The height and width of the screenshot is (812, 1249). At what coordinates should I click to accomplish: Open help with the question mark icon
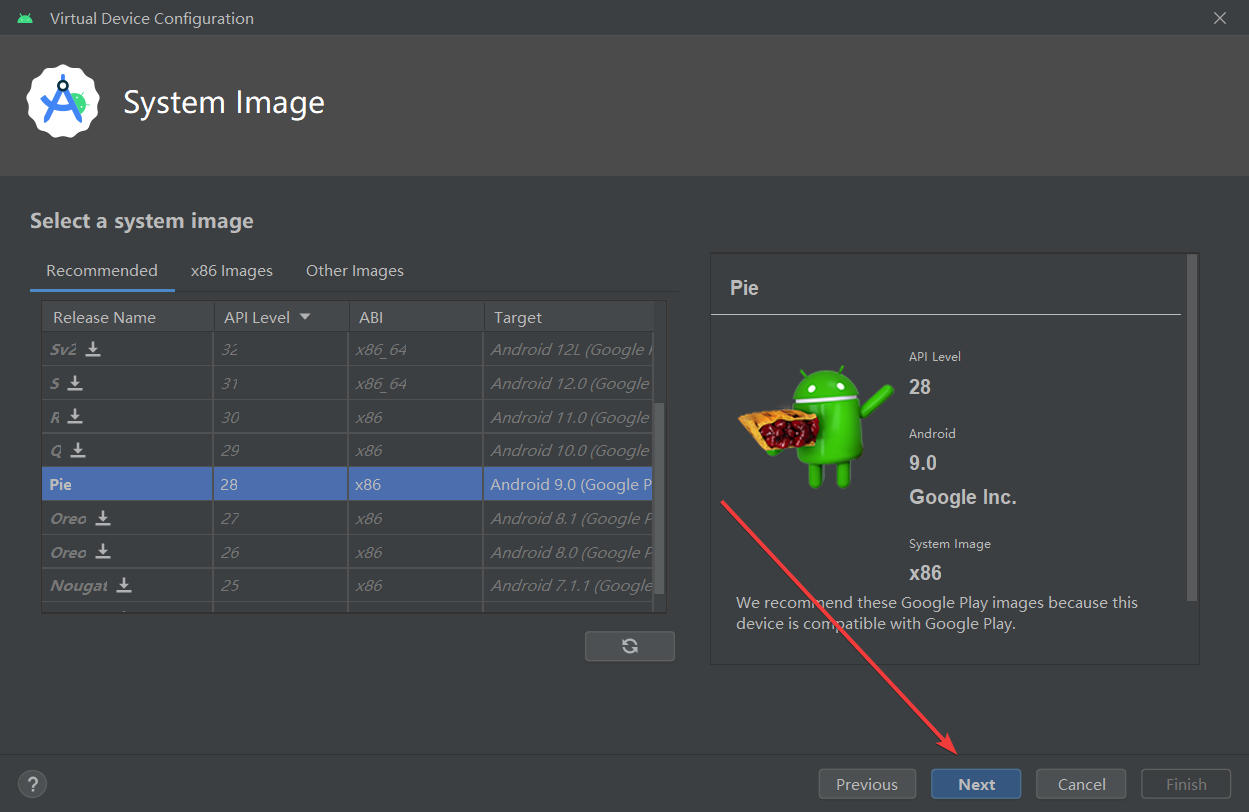tap(33, 784)
